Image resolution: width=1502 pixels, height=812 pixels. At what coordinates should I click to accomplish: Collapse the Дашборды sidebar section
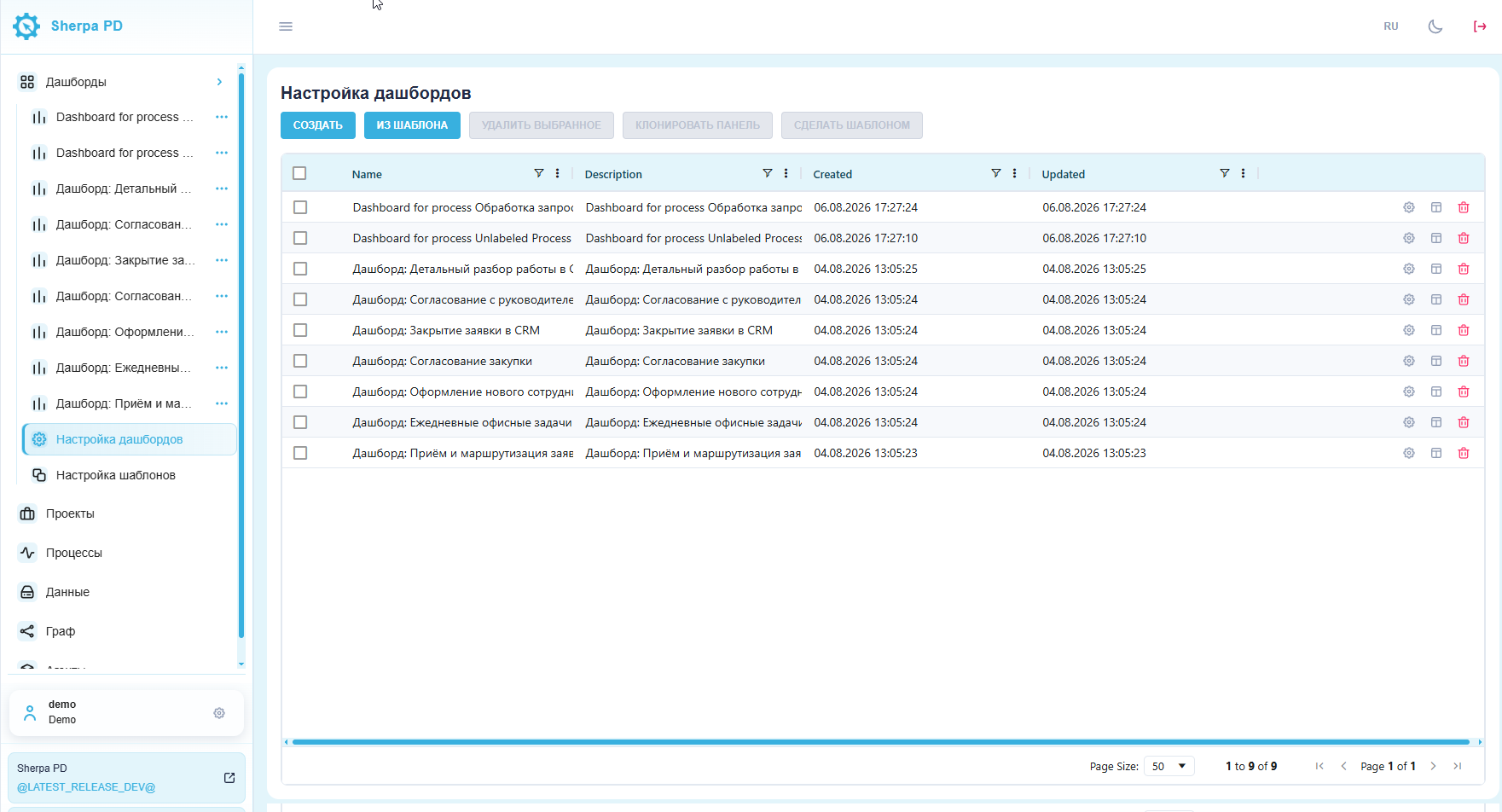[219, 82]
